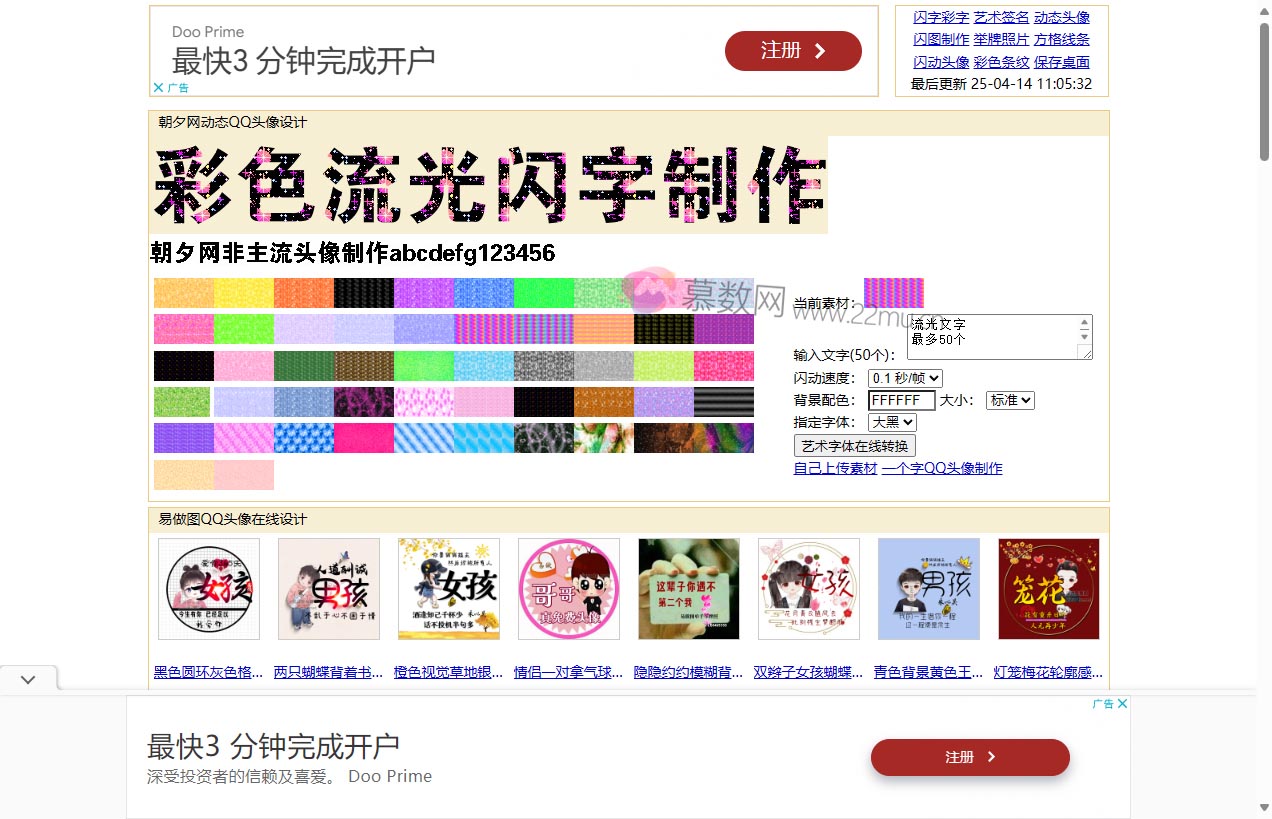Image resolution: width=1272 pixels, height=819 pixels.
Task: Click the 背景配色 color code field
Action: click(901, 400)
